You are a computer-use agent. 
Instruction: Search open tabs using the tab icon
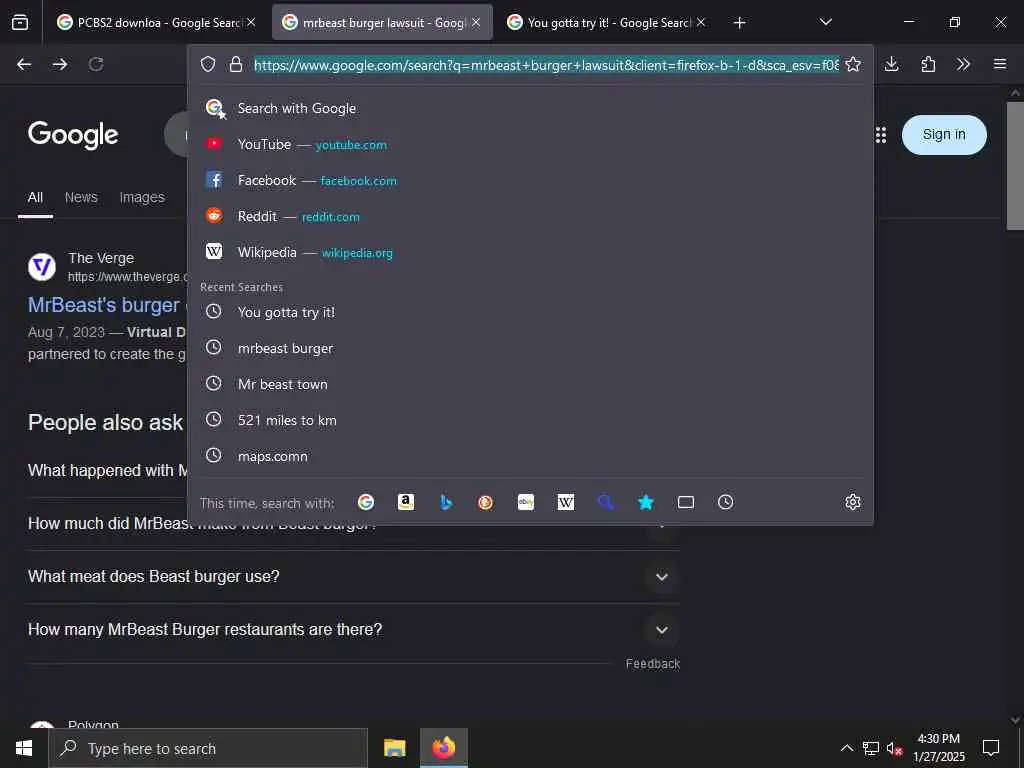[x=686, y=502]
